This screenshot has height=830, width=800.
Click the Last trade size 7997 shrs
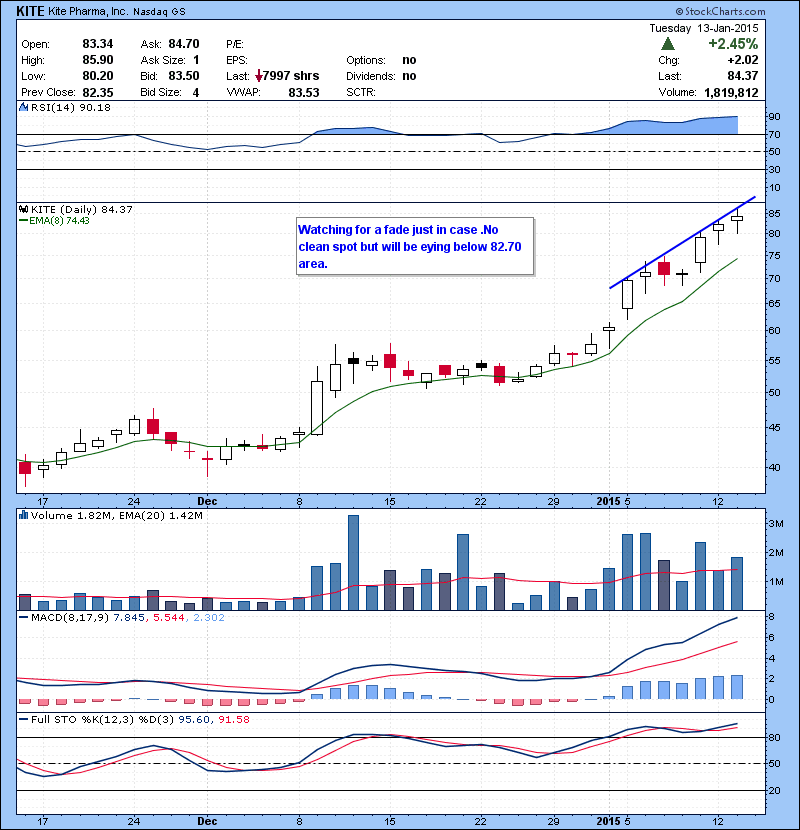point(291,76)
